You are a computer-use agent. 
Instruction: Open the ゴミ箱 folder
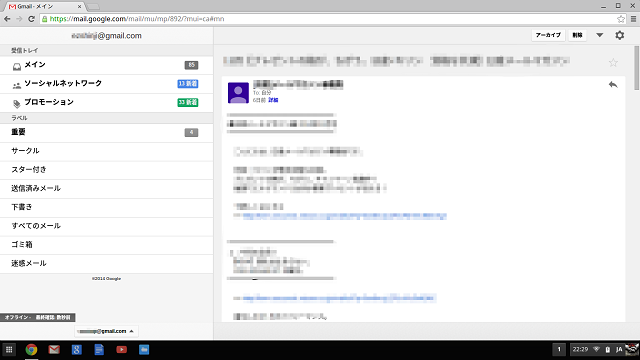[107, 245]
